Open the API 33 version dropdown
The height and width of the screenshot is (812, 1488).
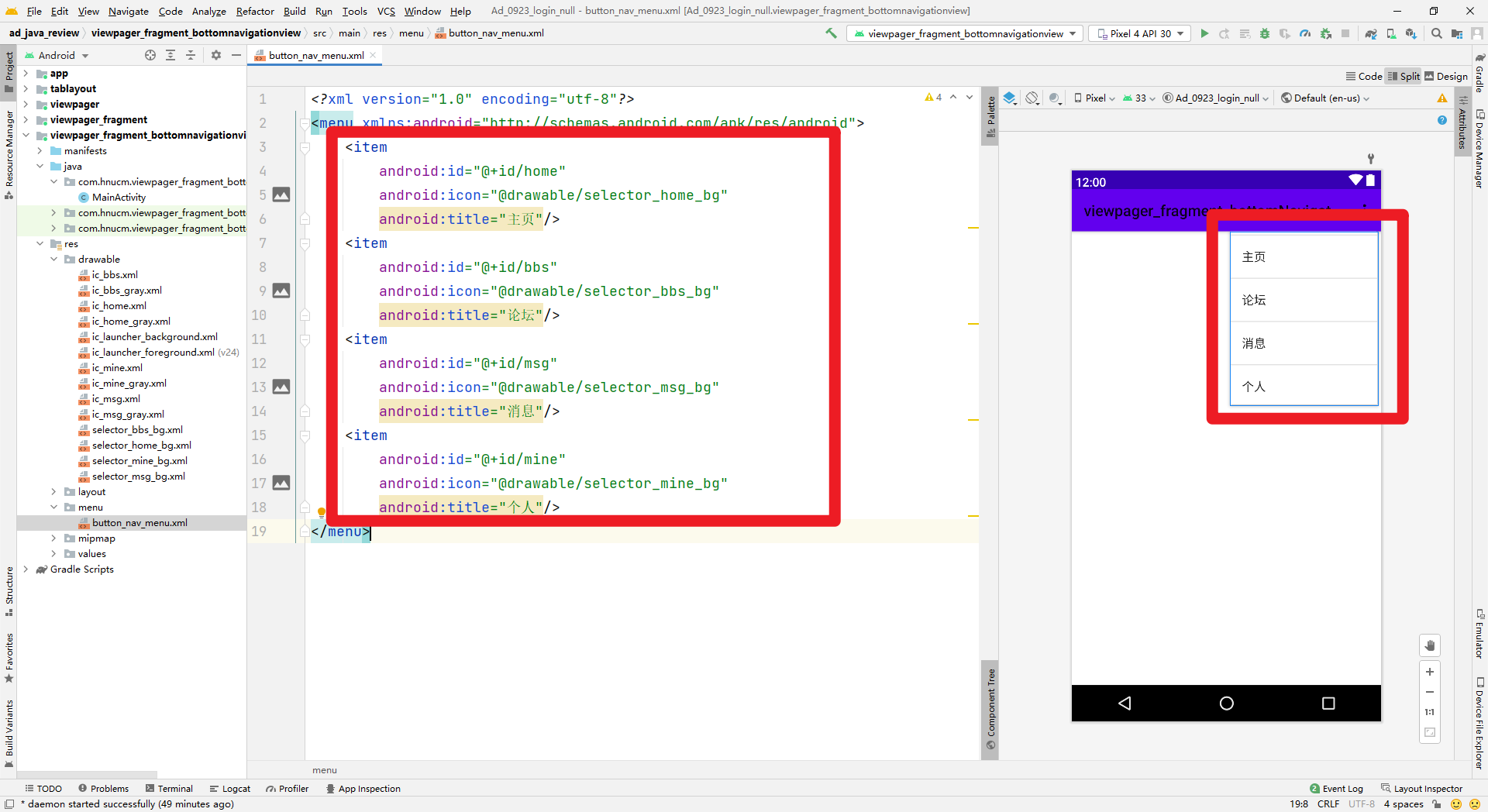pos(1139,98)
